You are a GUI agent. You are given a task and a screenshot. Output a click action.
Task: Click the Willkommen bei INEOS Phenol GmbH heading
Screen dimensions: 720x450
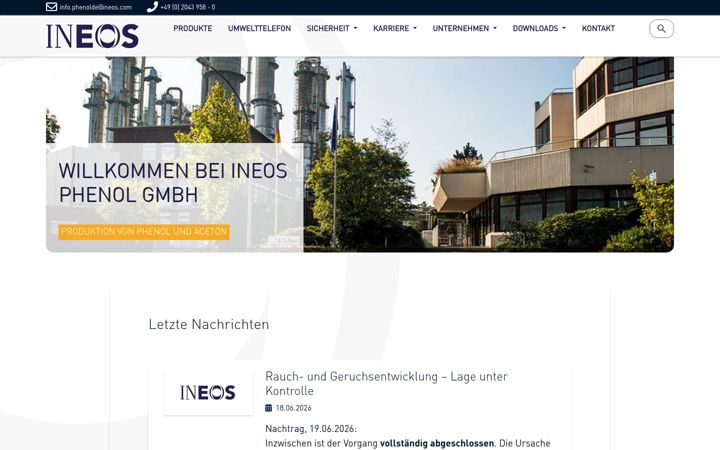pos(173,183)
